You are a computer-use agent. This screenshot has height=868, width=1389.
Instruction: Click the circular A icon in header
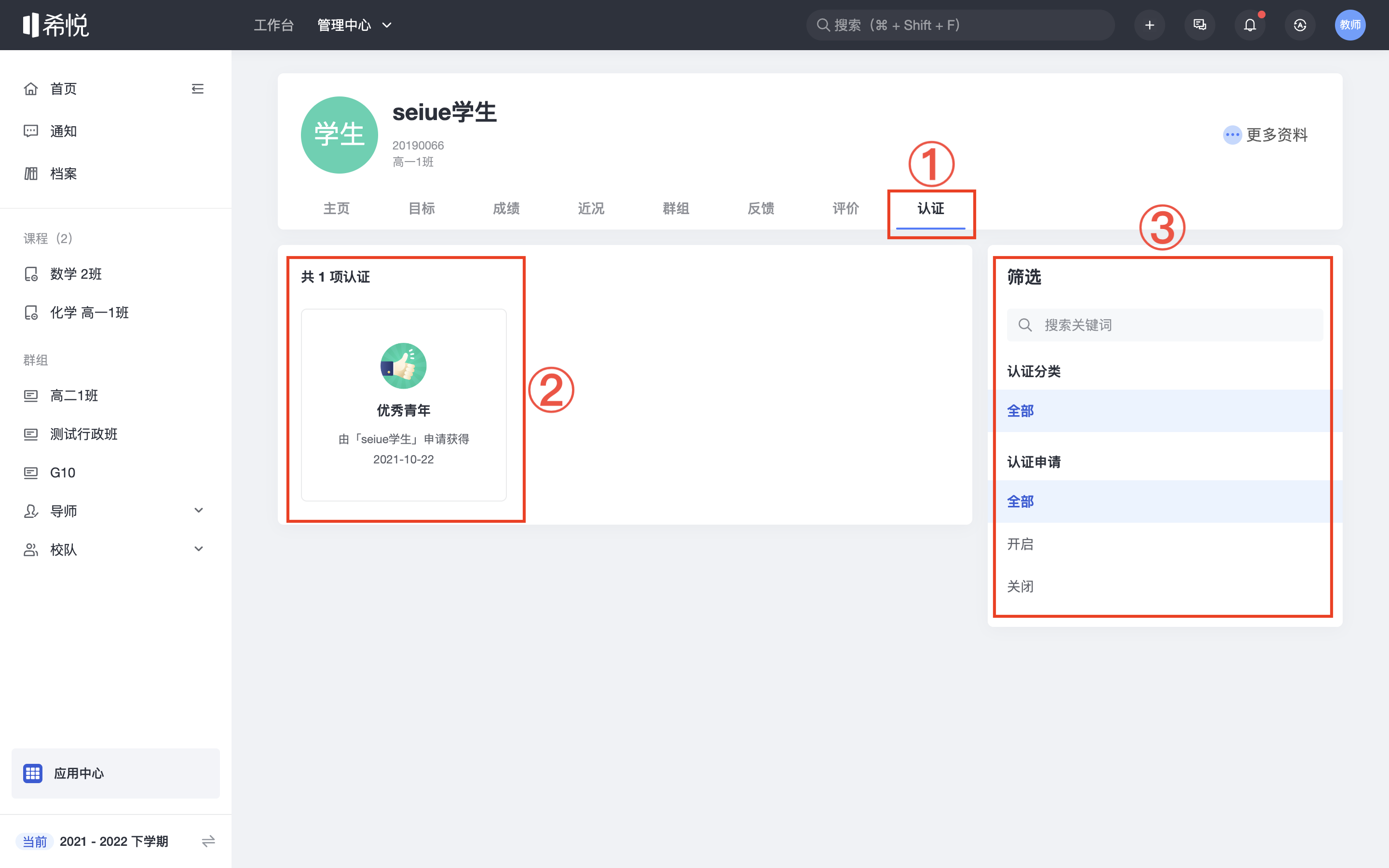1300,25
